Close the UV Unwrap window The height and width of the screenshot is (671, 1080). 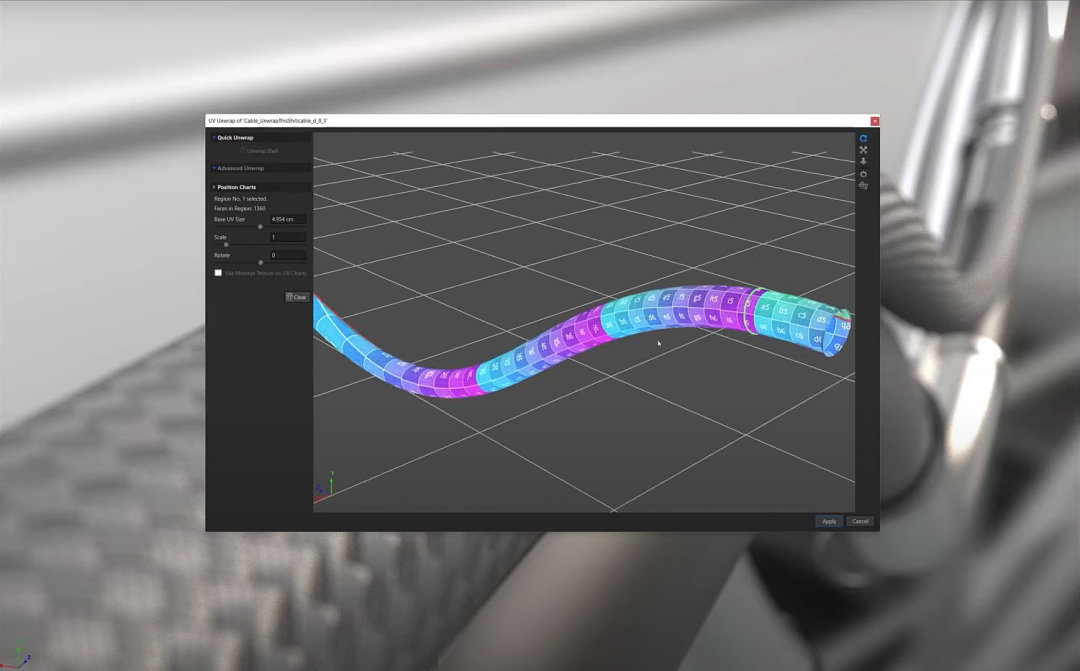pos(875,121)
